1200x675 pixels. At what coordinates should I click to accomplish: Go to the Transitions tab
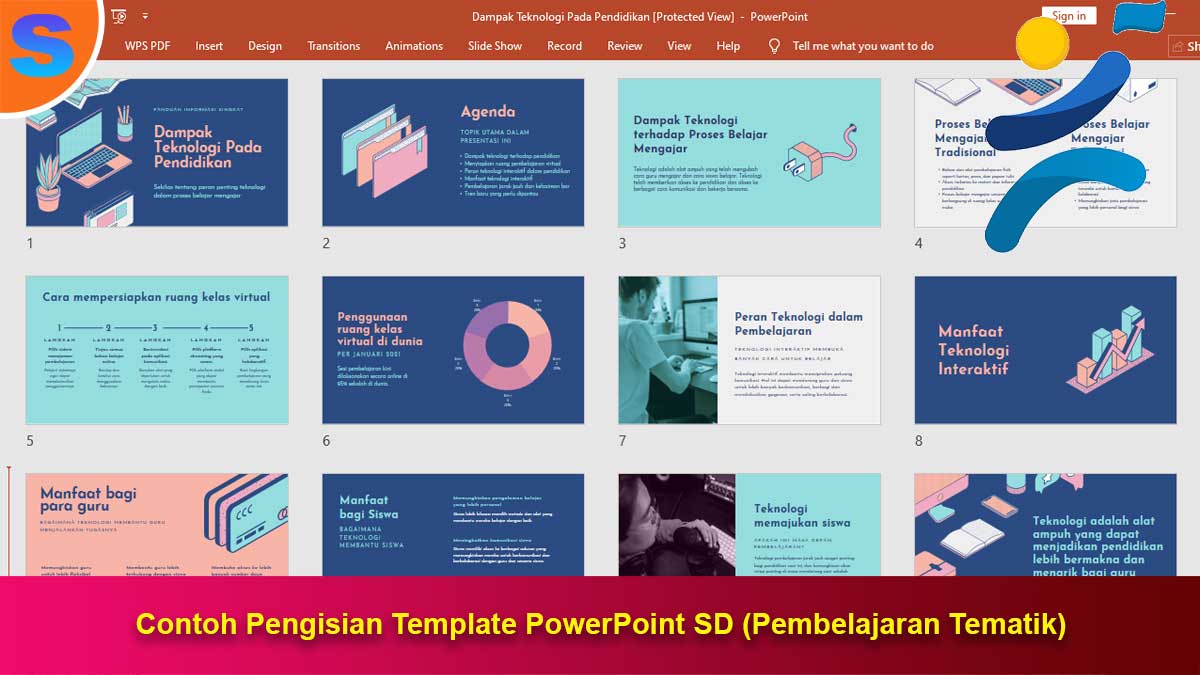pos(334,46)
